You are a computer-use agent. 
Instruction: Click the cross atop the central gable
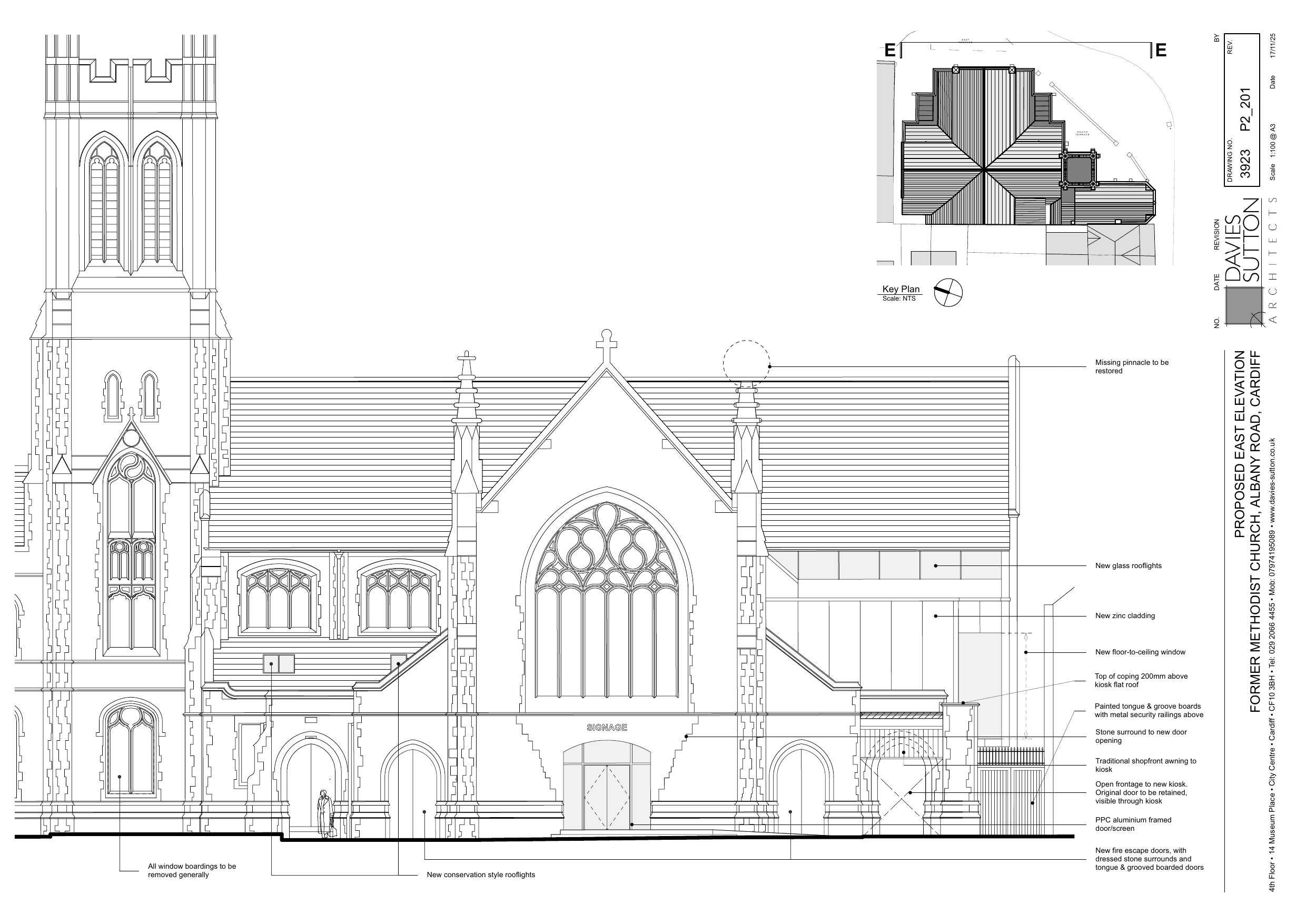point(606,344)
